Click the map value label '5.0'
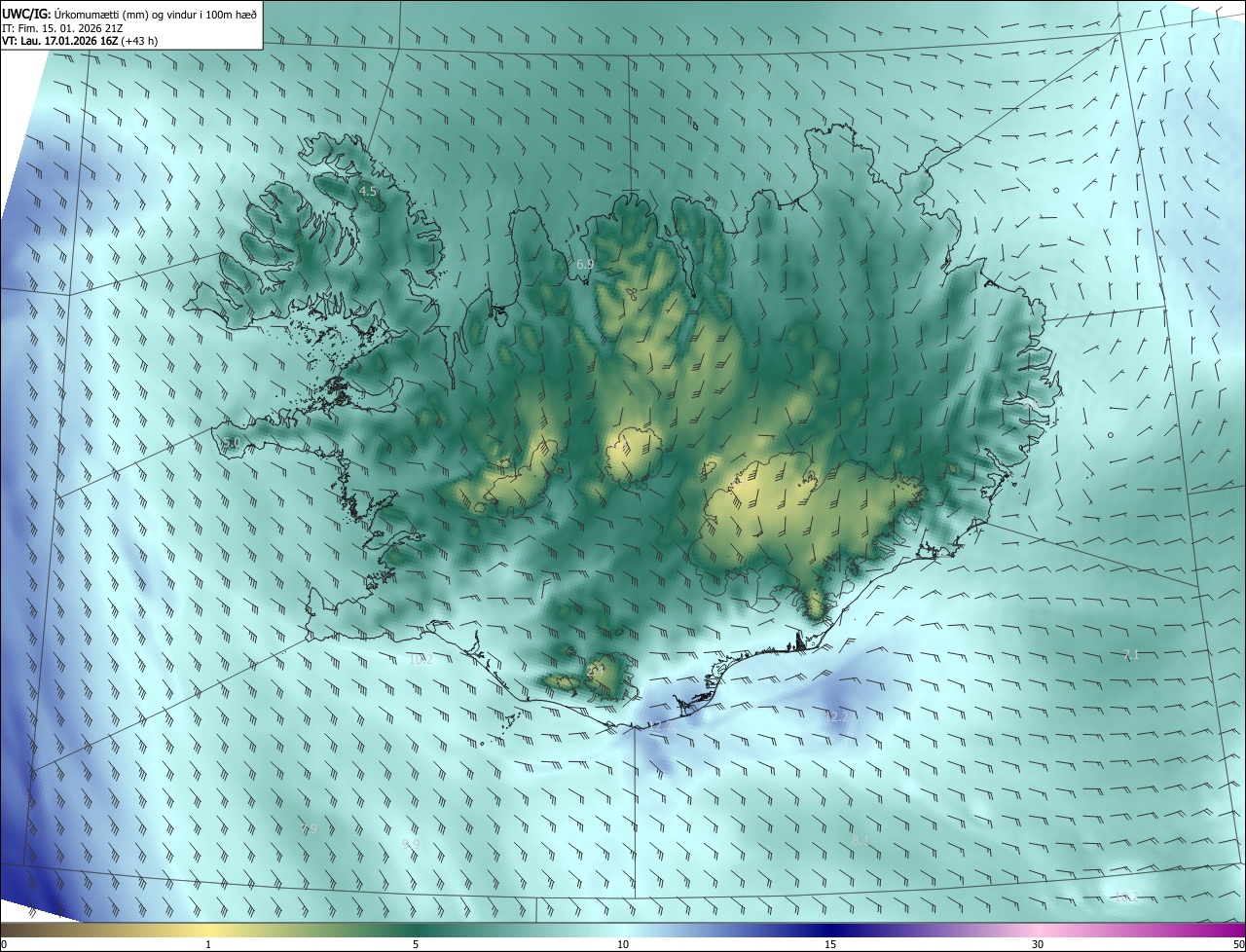 click(231, 443)
